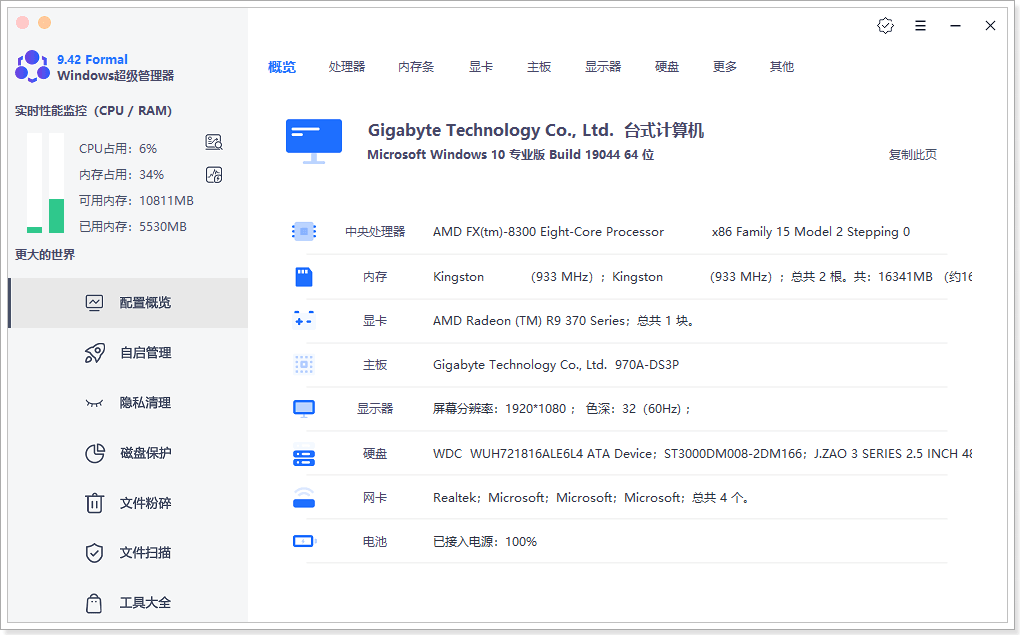
Task: Open the 硬盘 tab
Action: [x=667, y=66]
